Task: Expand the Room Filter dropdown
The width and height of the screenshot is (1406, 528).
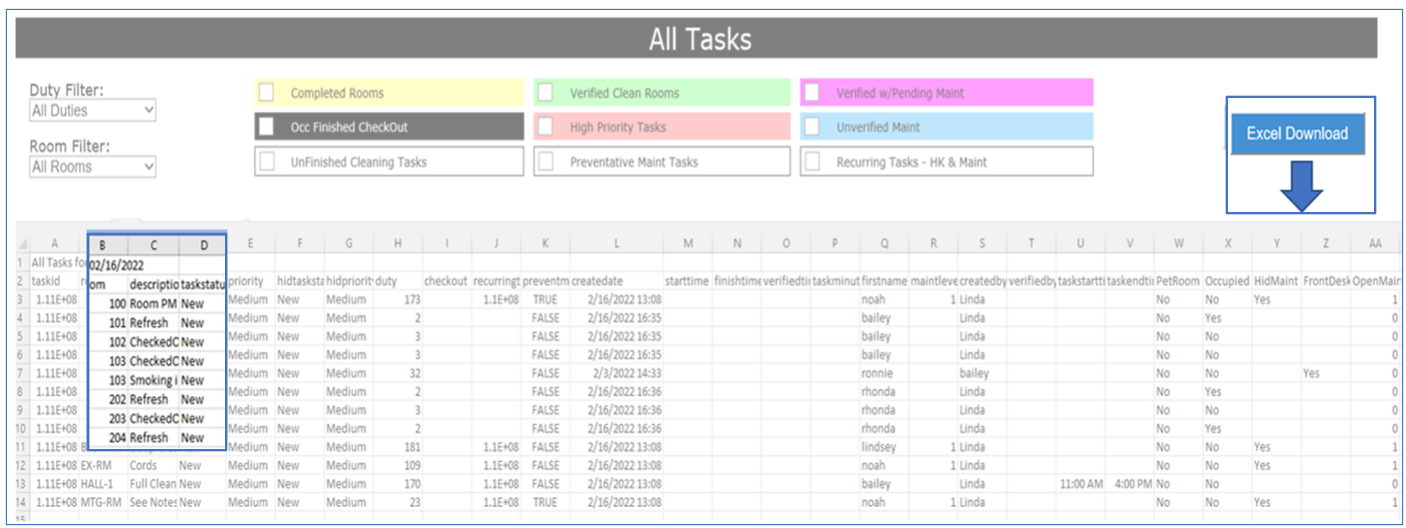Action: point(93,167)
